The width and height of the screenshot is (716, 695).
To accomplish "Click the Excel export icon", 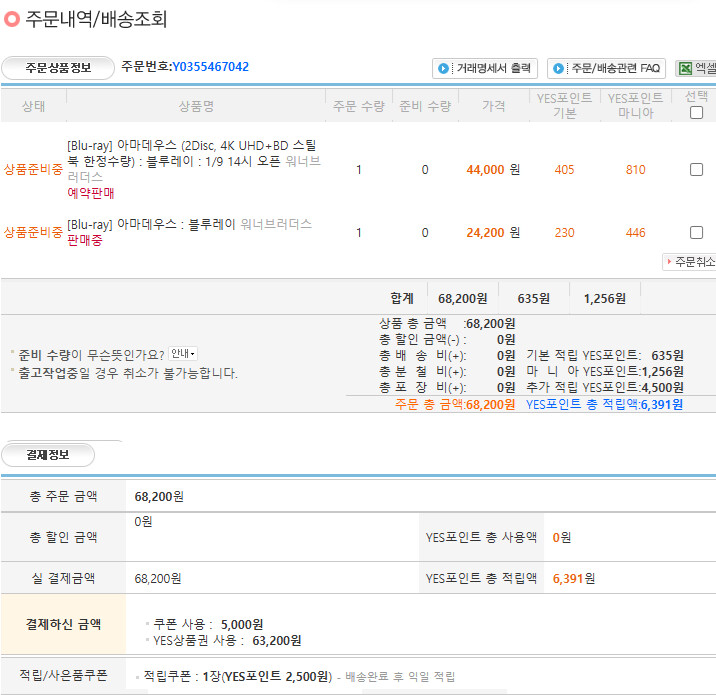I will click(685, 69).
